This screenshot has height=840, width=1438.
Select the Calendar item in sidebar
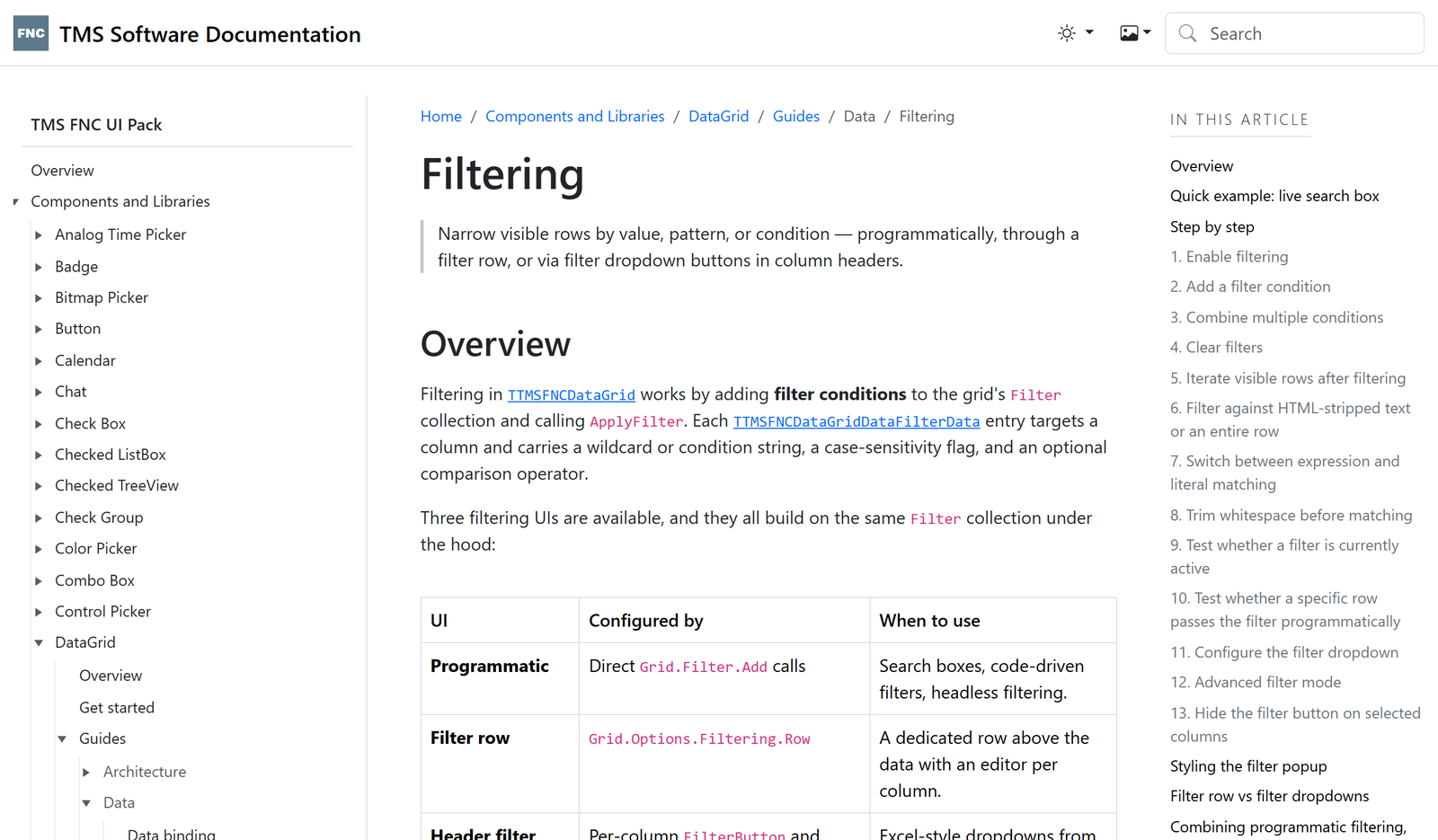[85, 360]
